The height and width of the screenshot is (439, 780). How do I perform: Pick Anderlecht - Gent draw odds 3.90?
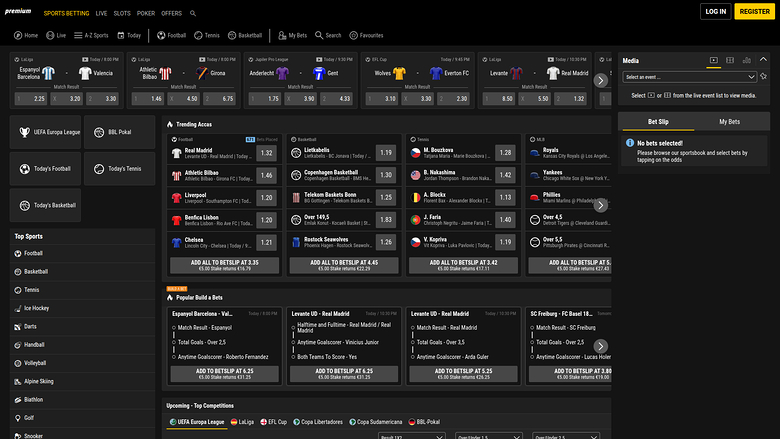(x=301, y=99)
